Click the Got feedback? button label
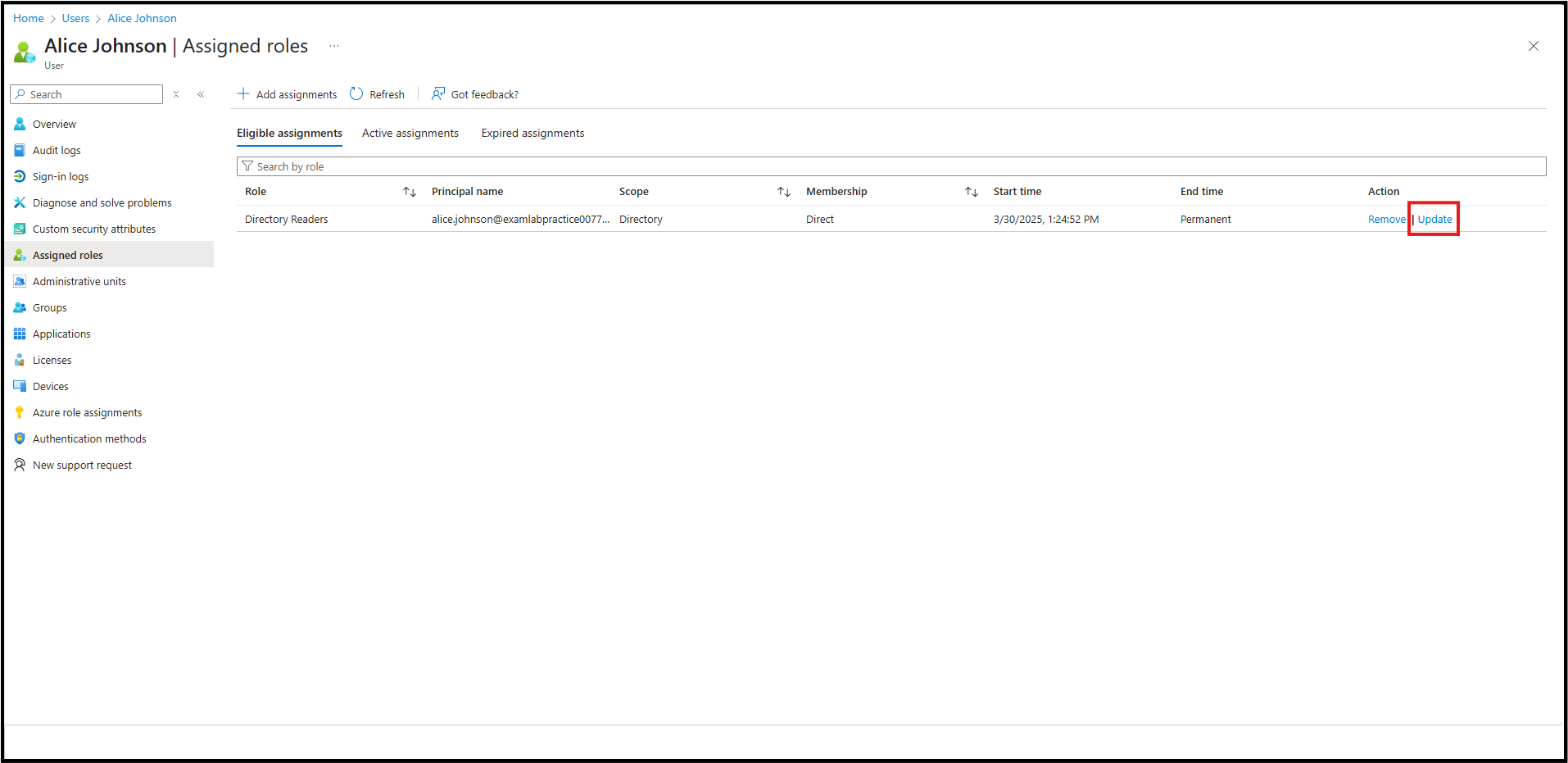Screen dimensions: 1568x763 click(485, 95)
